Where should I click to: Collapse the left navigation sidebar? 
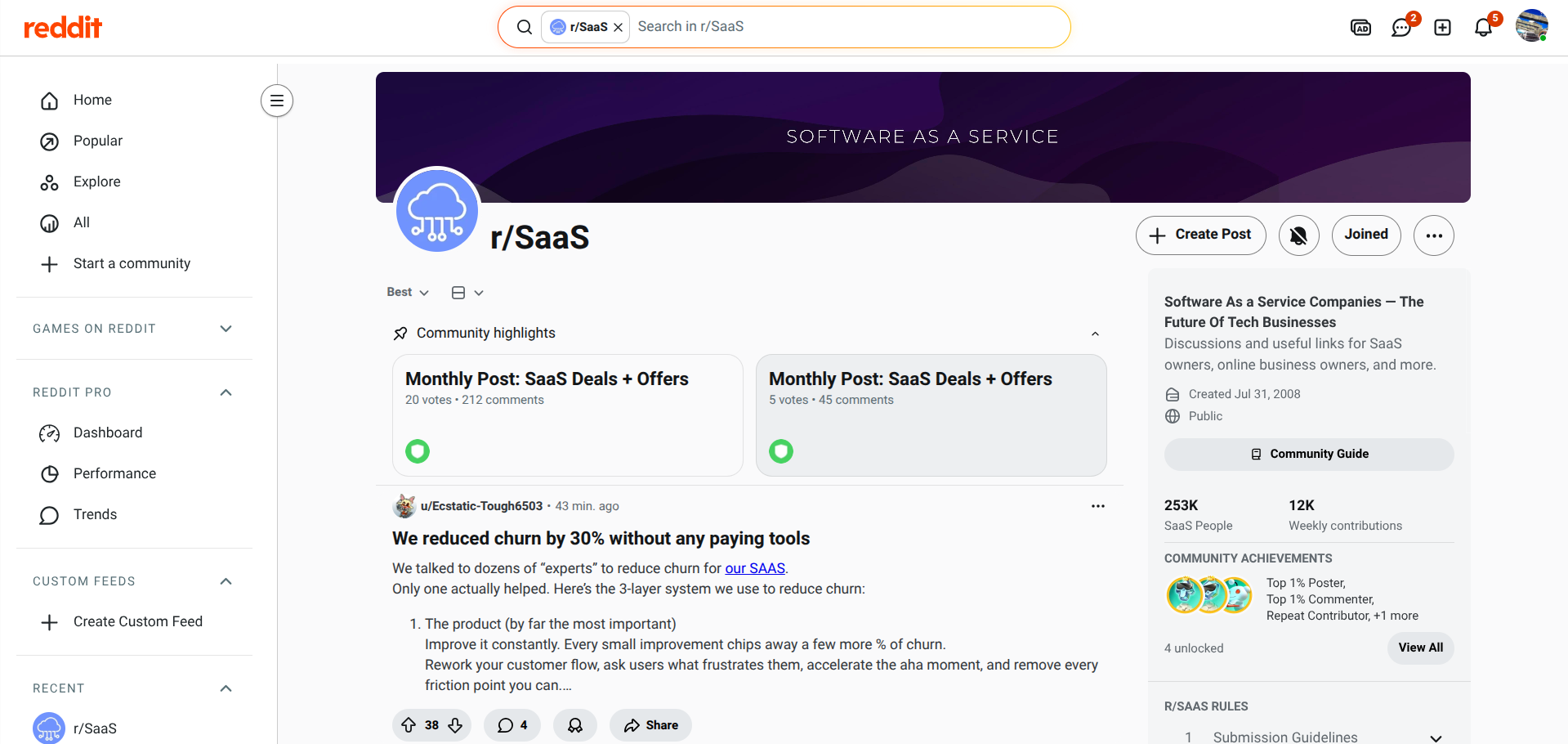(277, 101)
